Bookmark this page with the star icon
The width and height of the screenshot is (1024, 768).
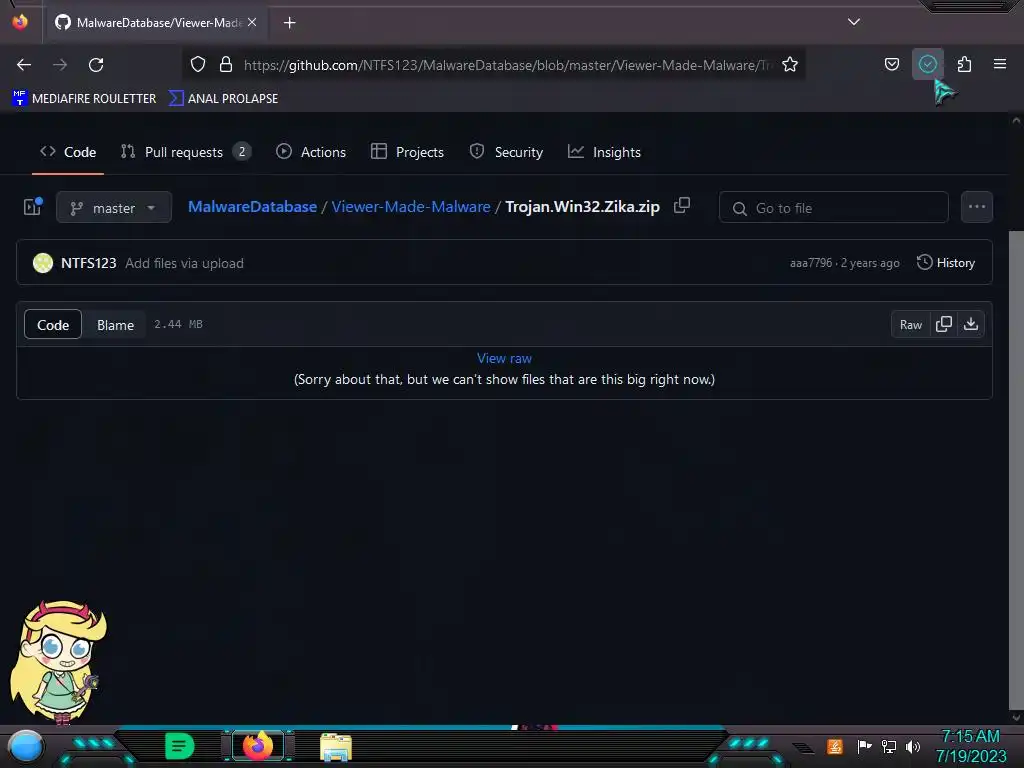(x=790, y=64)
